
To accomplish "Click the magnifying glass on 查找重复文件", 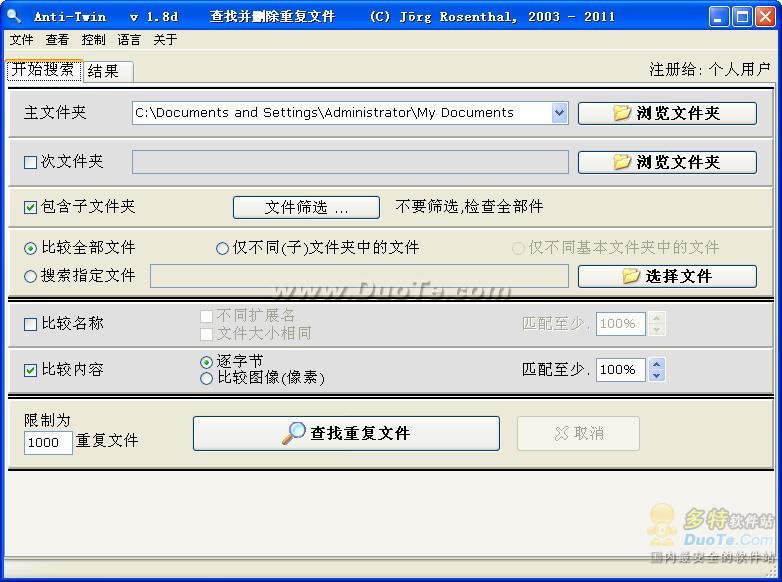I will point(294,433).
